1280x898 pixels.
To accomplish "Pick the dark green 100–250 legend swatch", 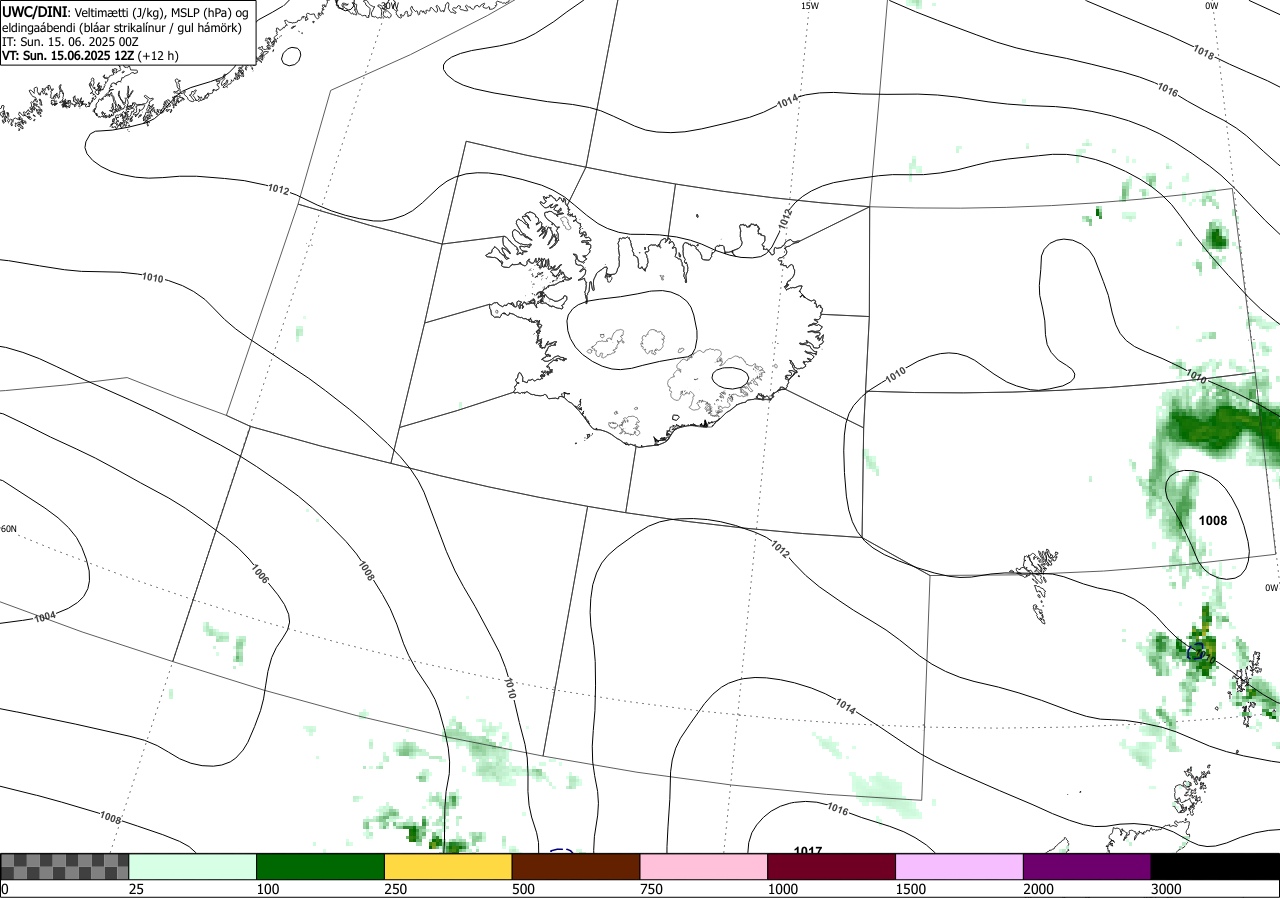I will [x=321, y=866].
